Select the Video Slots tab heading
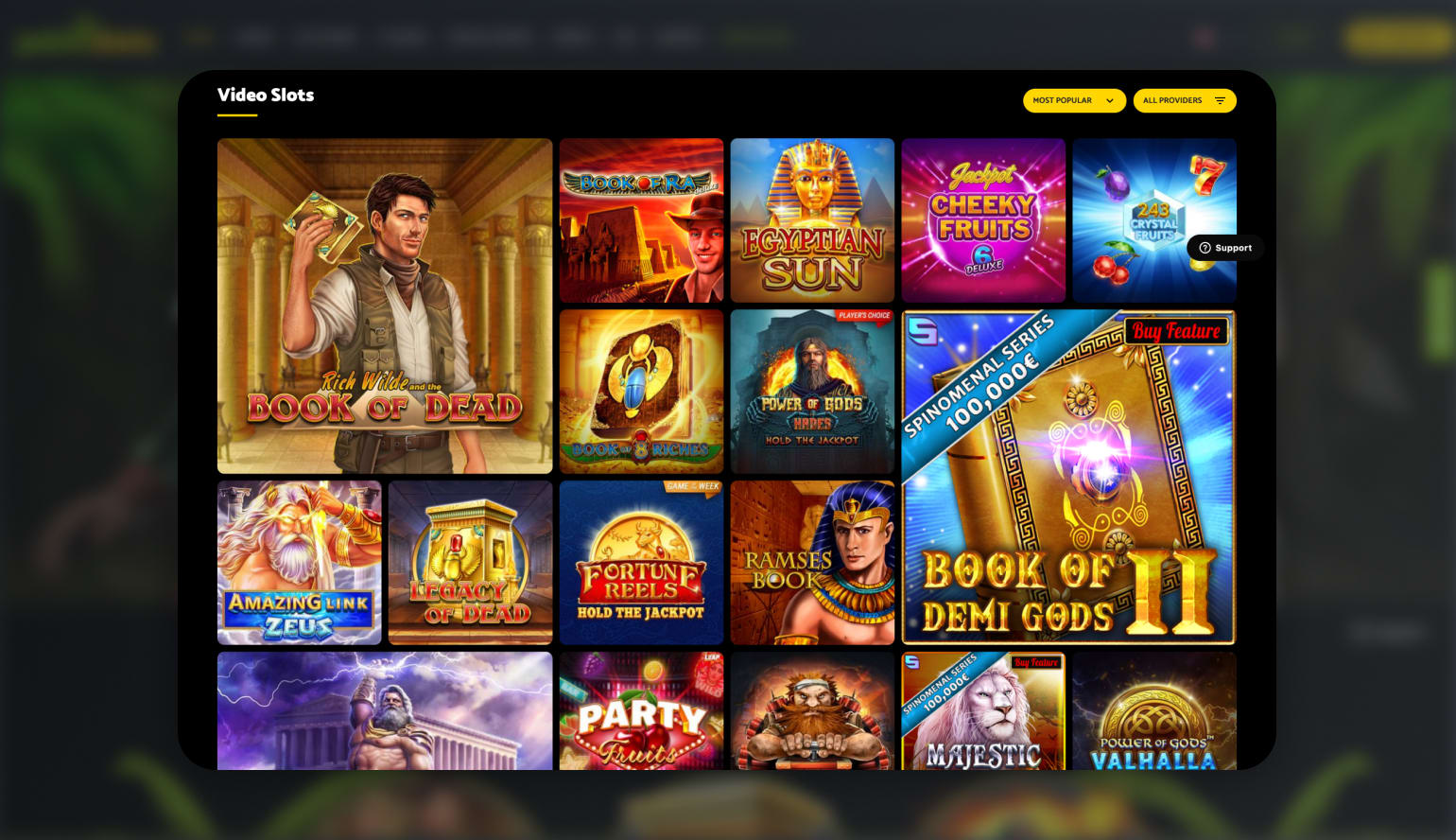 [x=266, y=95]
